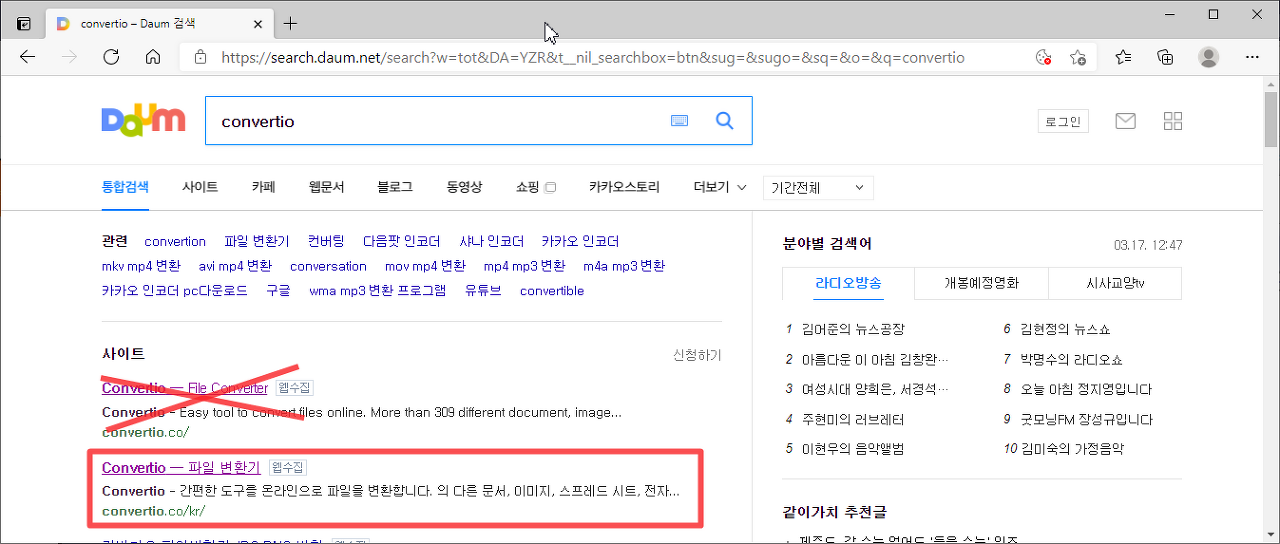Open the Collections panel
The height and width of the screenshot is (544, 1280).
click(x=1165, y=57)
